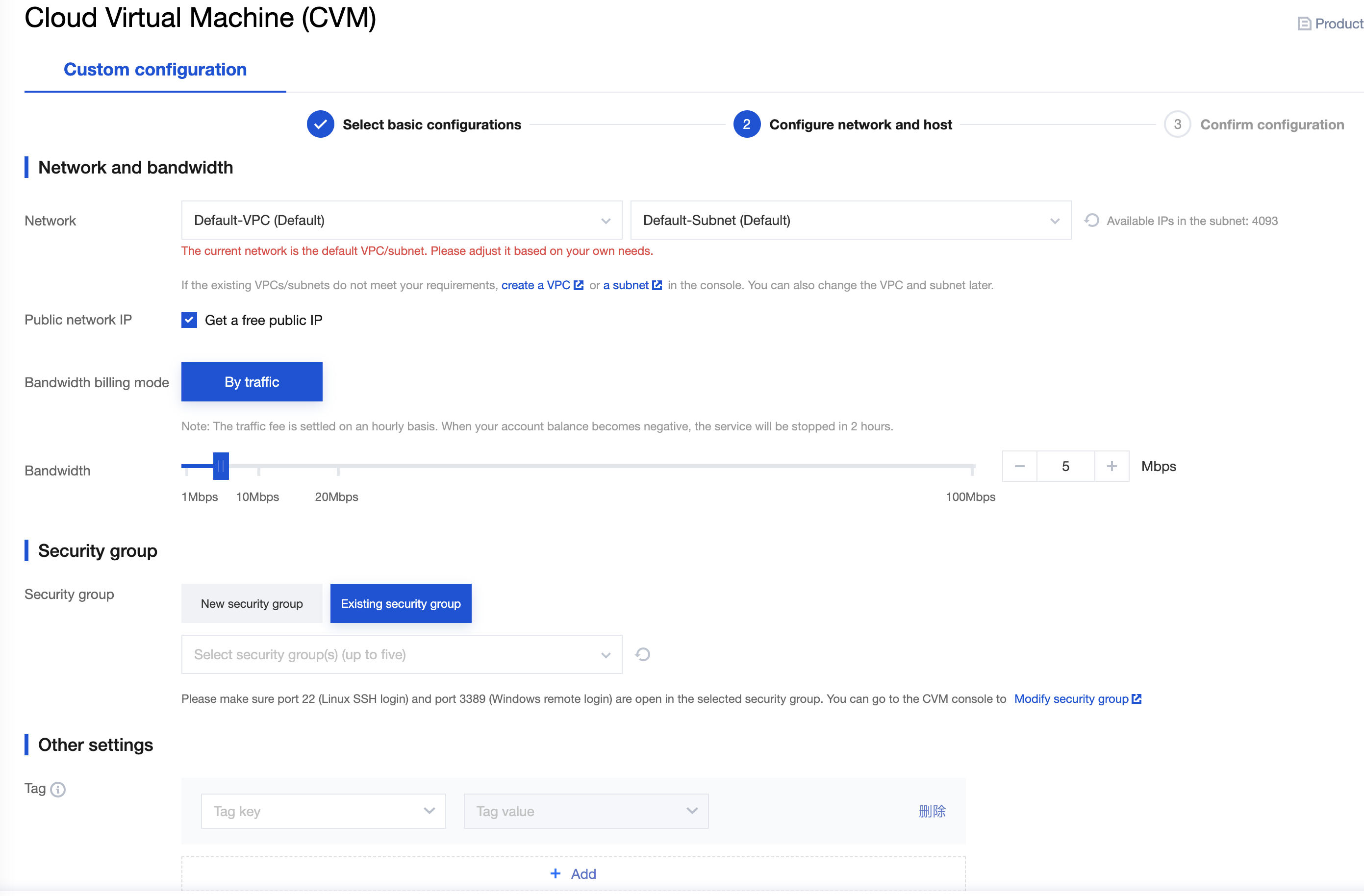Open the Default-Subnet dropdown
This screenshot has width=1364, height=896.
pyautogui.click(x=850, y=221)
